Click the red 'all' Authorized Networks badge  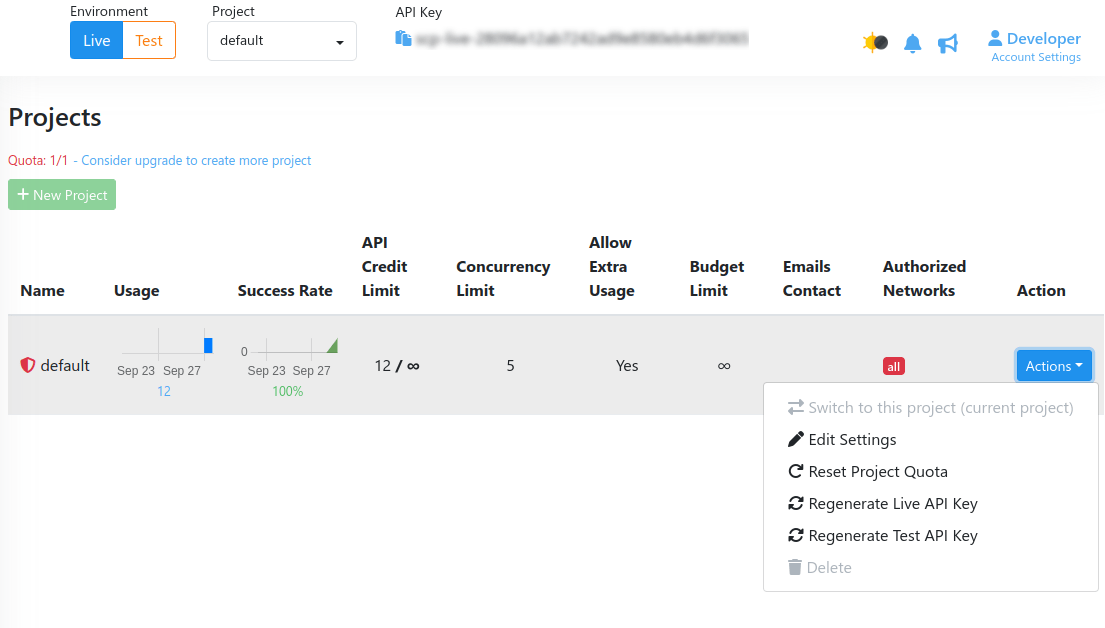click(893, 366)
